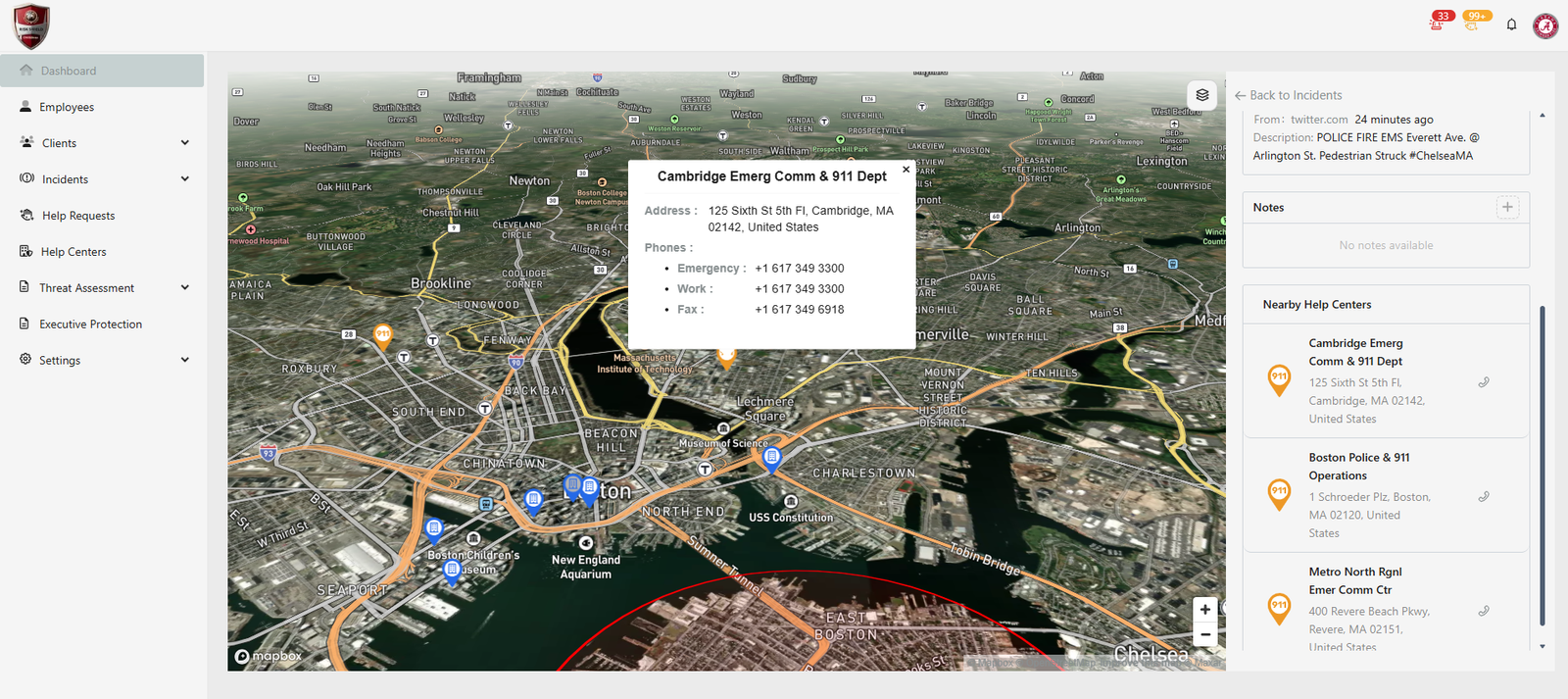Open the orange 99+ messages badge
This screenshot has height=699, width=1568.
(x=1475, y=22)
